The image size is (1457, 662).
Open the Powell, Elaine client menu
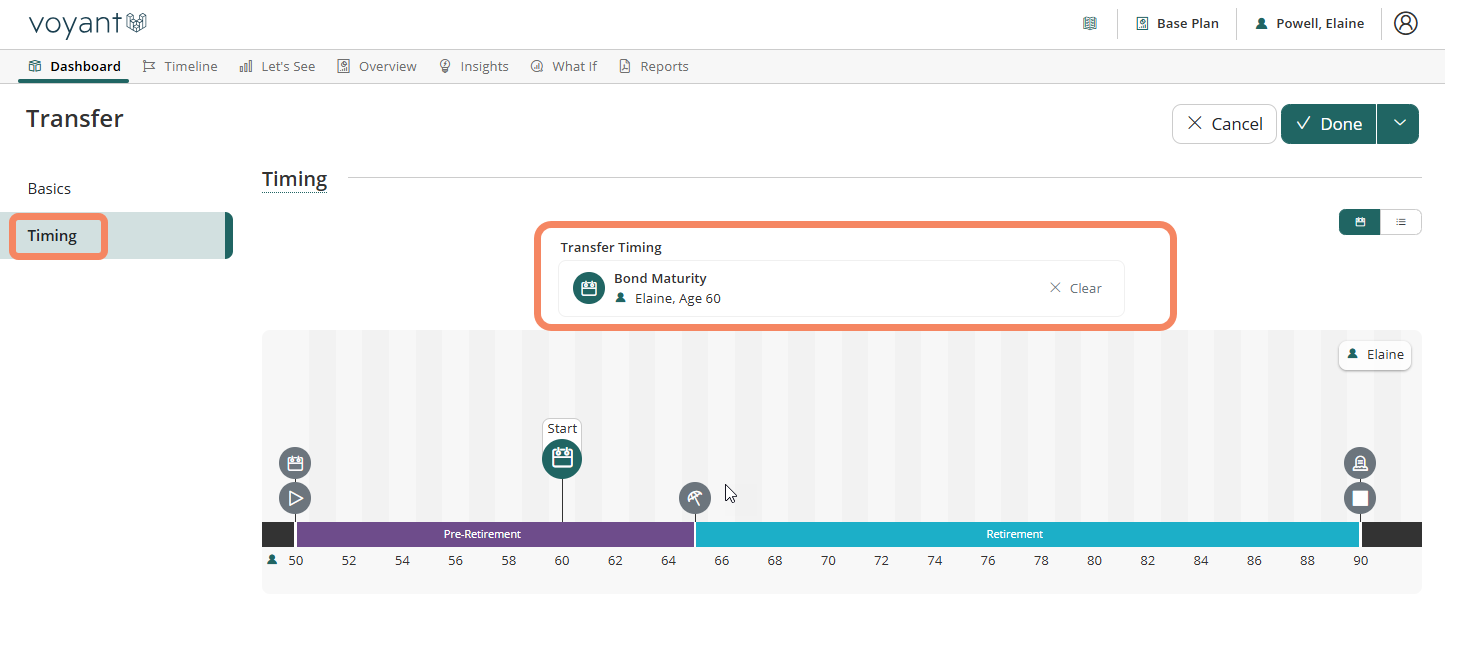tap(1309, 23)
